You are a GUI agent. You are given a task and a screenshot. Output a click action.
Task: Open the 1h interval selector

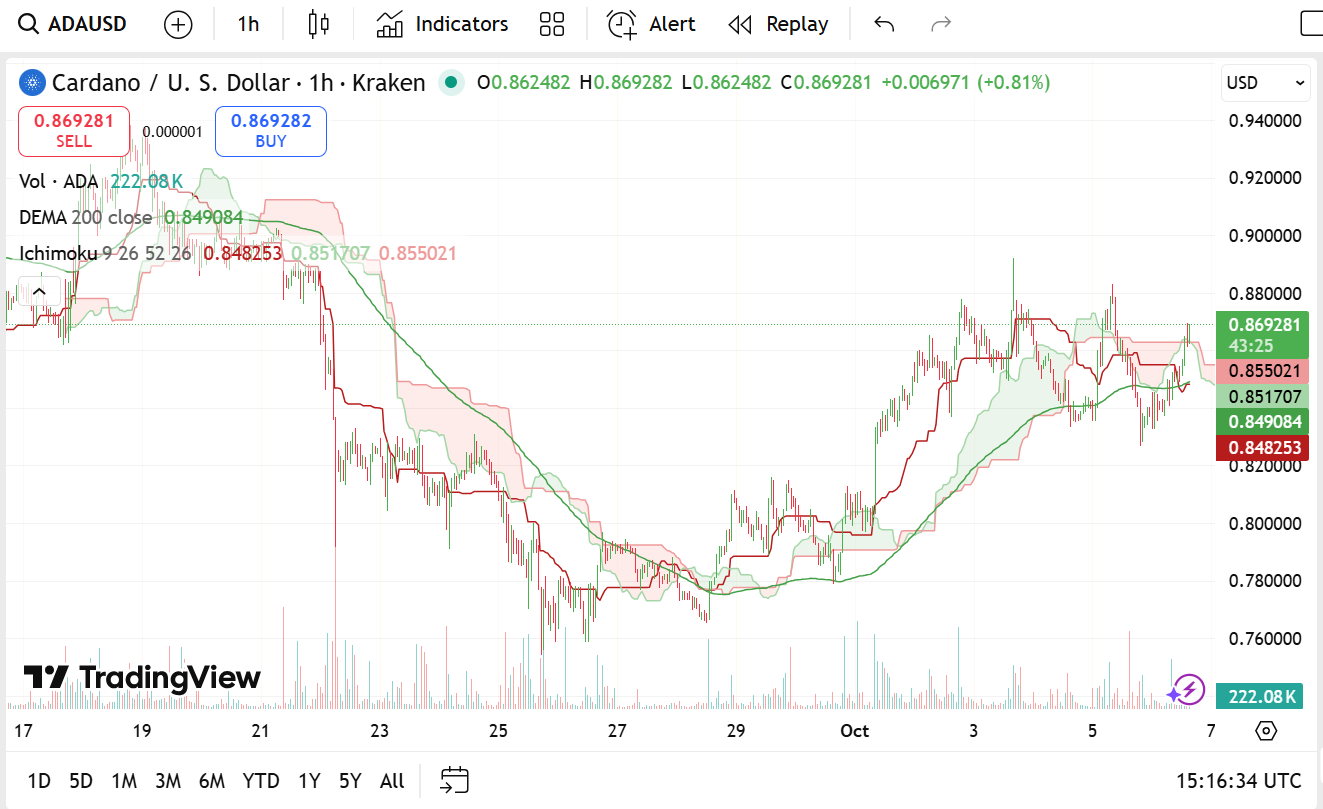248,24
